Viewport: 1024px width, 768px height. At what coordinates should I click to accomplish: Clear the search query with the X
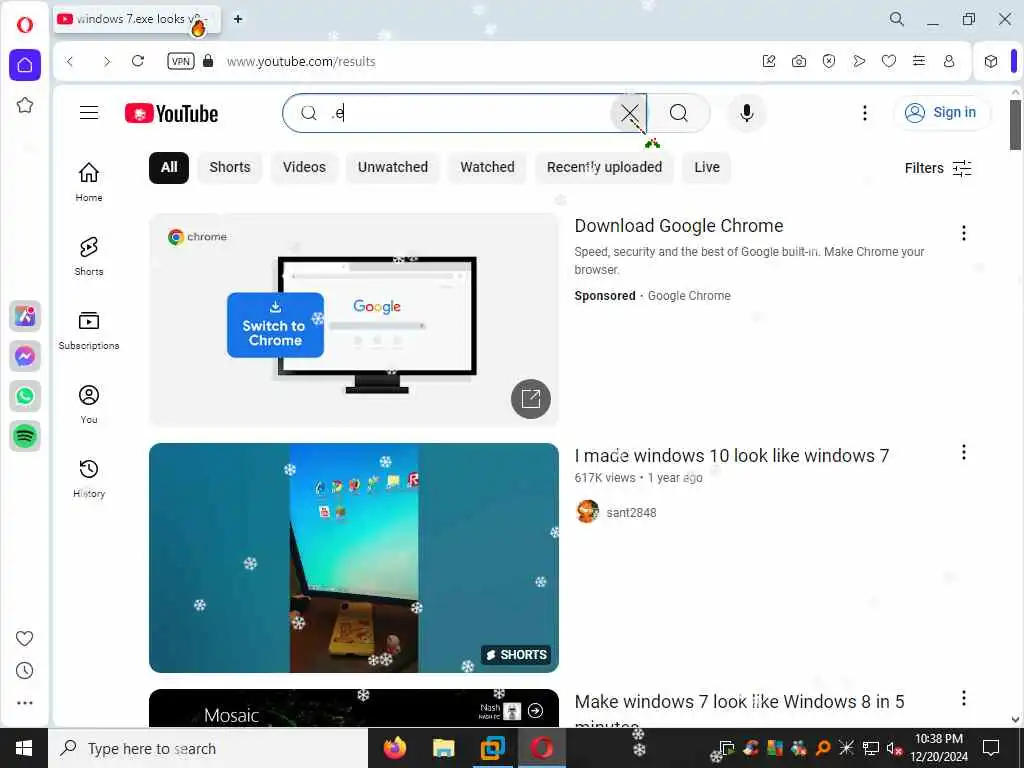630,114
